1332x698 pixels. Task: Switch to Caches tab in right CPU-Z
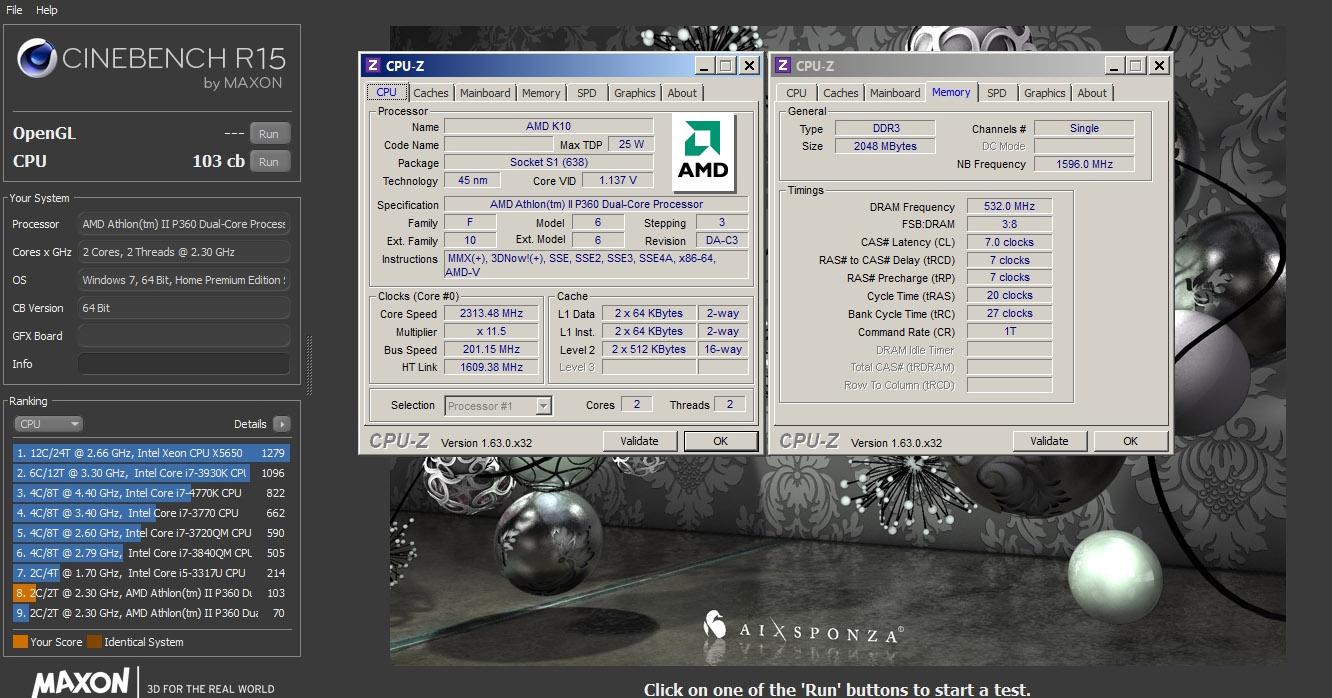click(x=841, y=93)
